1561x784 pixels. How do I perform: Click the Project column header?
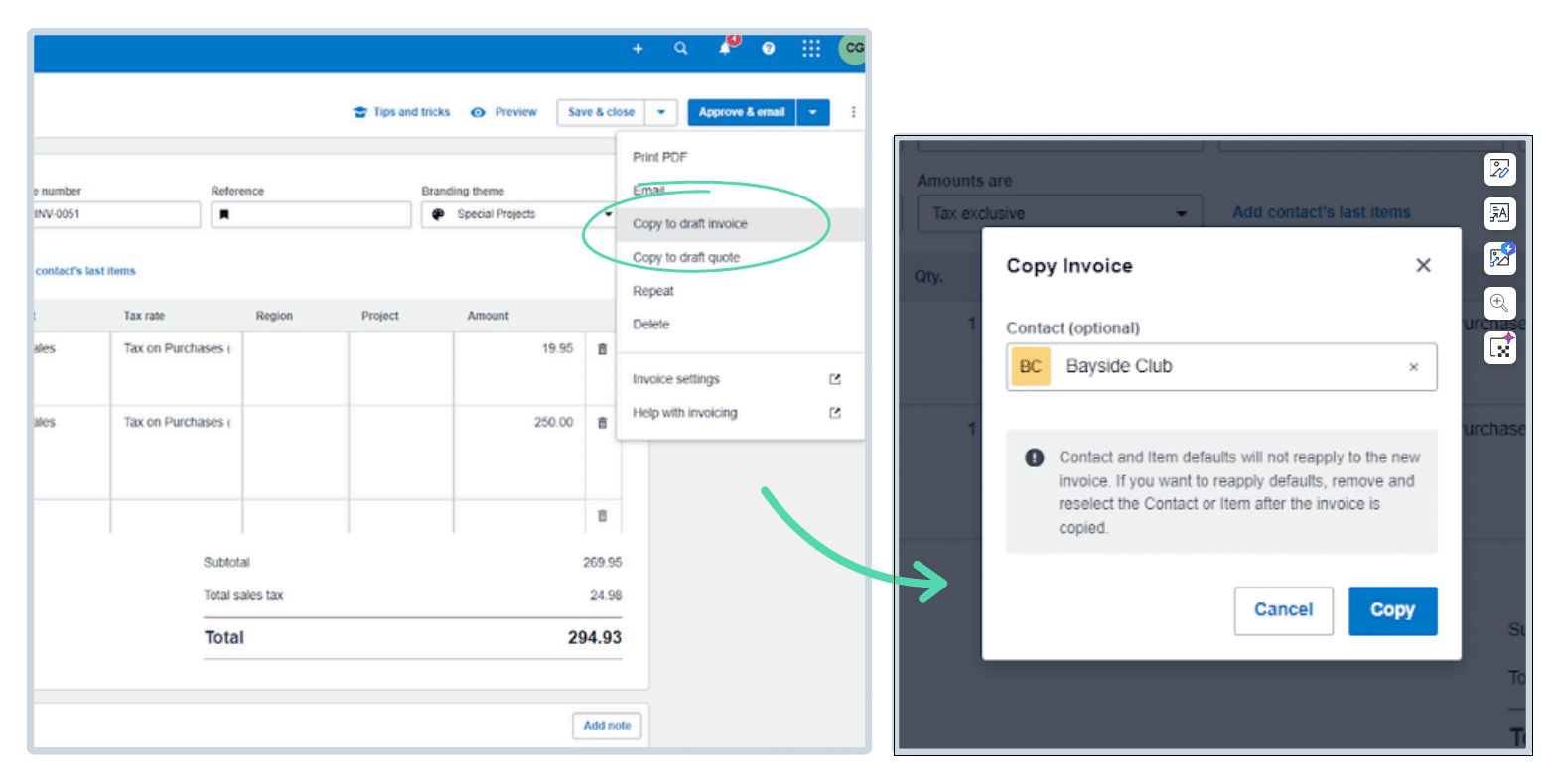(x=380, y=316)
